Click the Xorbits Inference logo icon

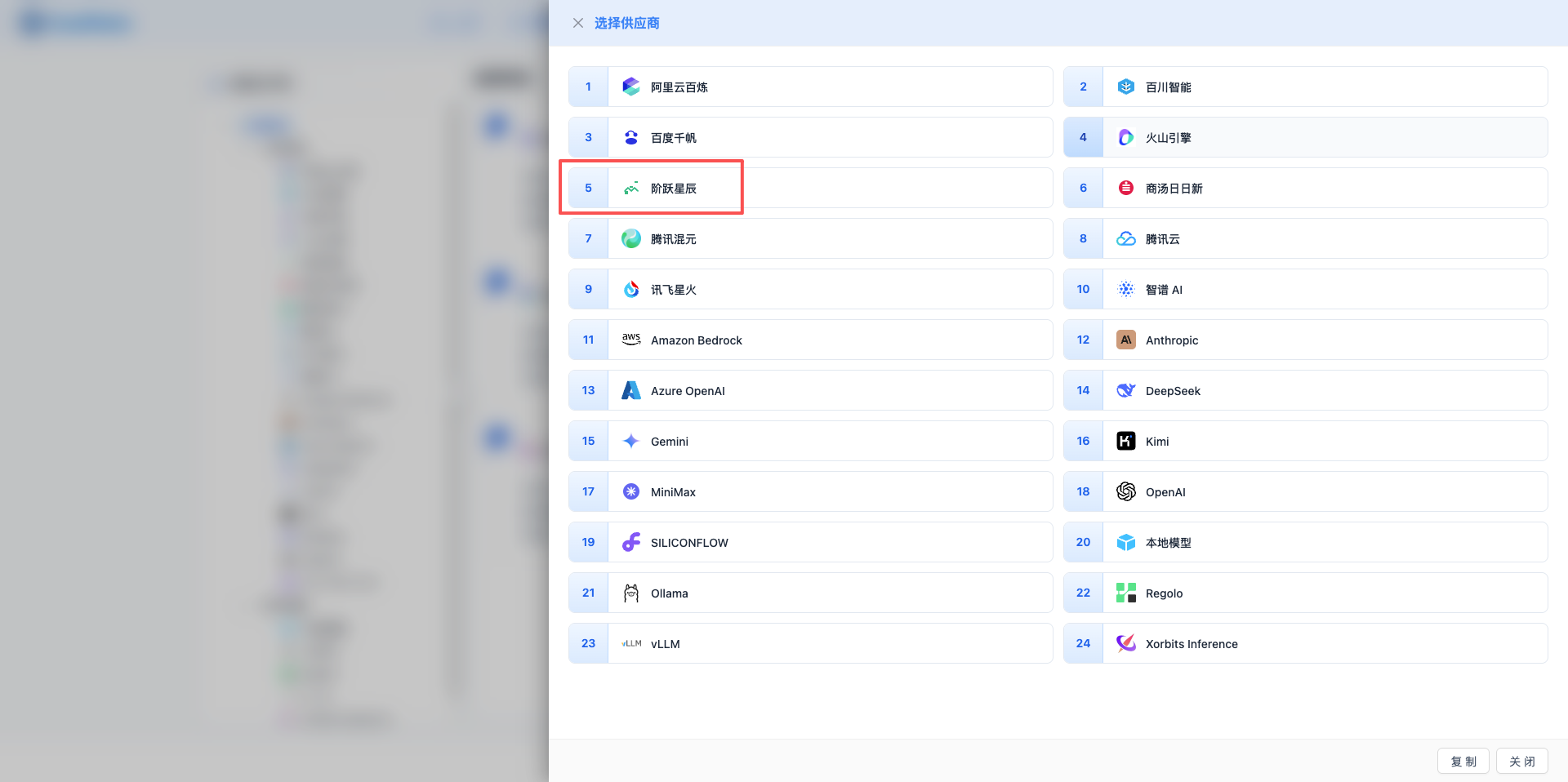pyautogui.click(x=1125, y=643)
